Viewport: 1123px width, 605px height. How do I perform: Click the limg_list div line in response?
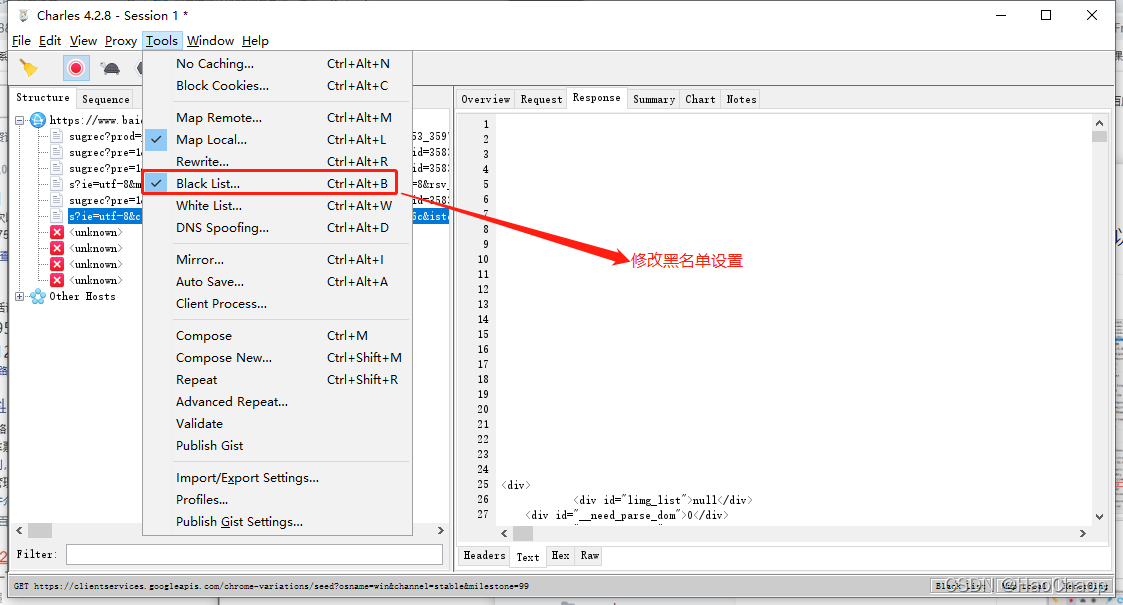662,500
